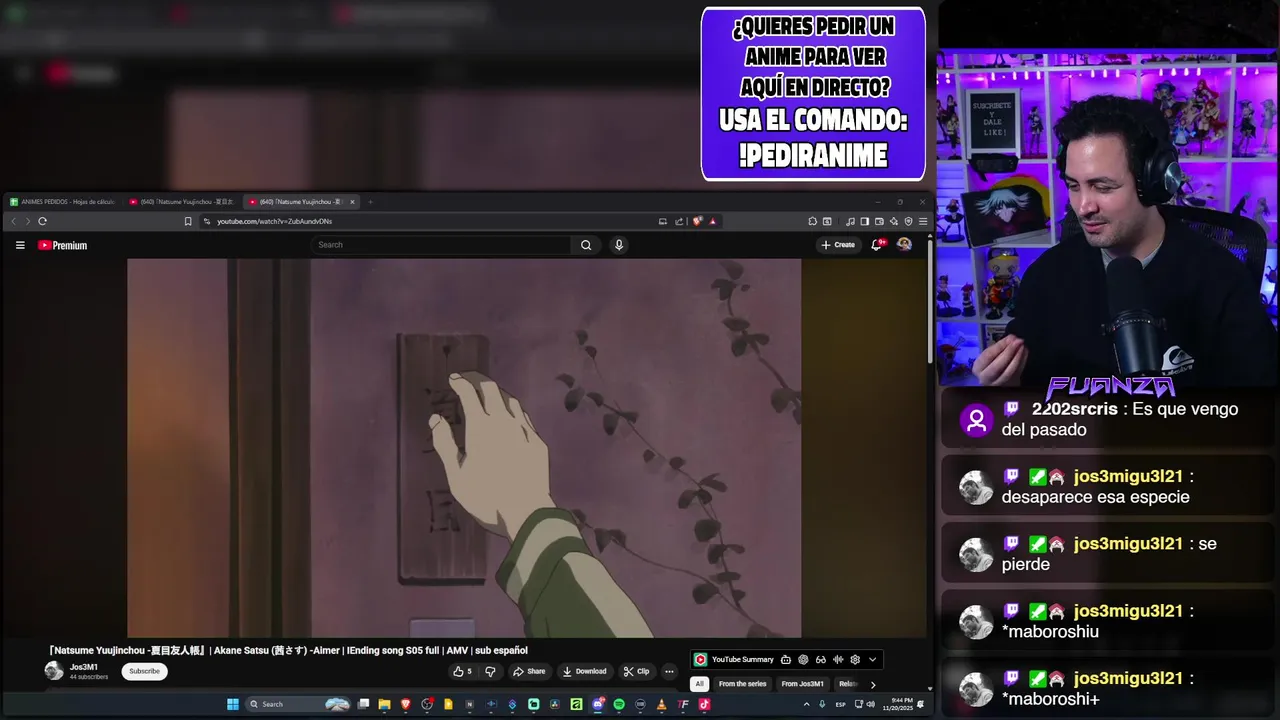Image resolution: width=1280 pixels, height=720 pixels.
Task: Select the From Jos3M1 chip
Action: [802, 684]
